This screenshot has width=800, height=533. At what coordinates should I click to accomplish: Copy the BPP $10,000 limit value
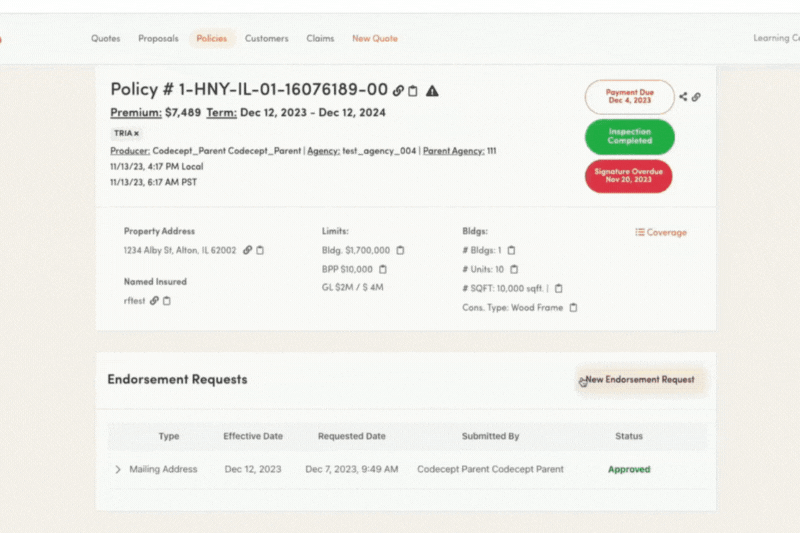click(x=383, y=269)
